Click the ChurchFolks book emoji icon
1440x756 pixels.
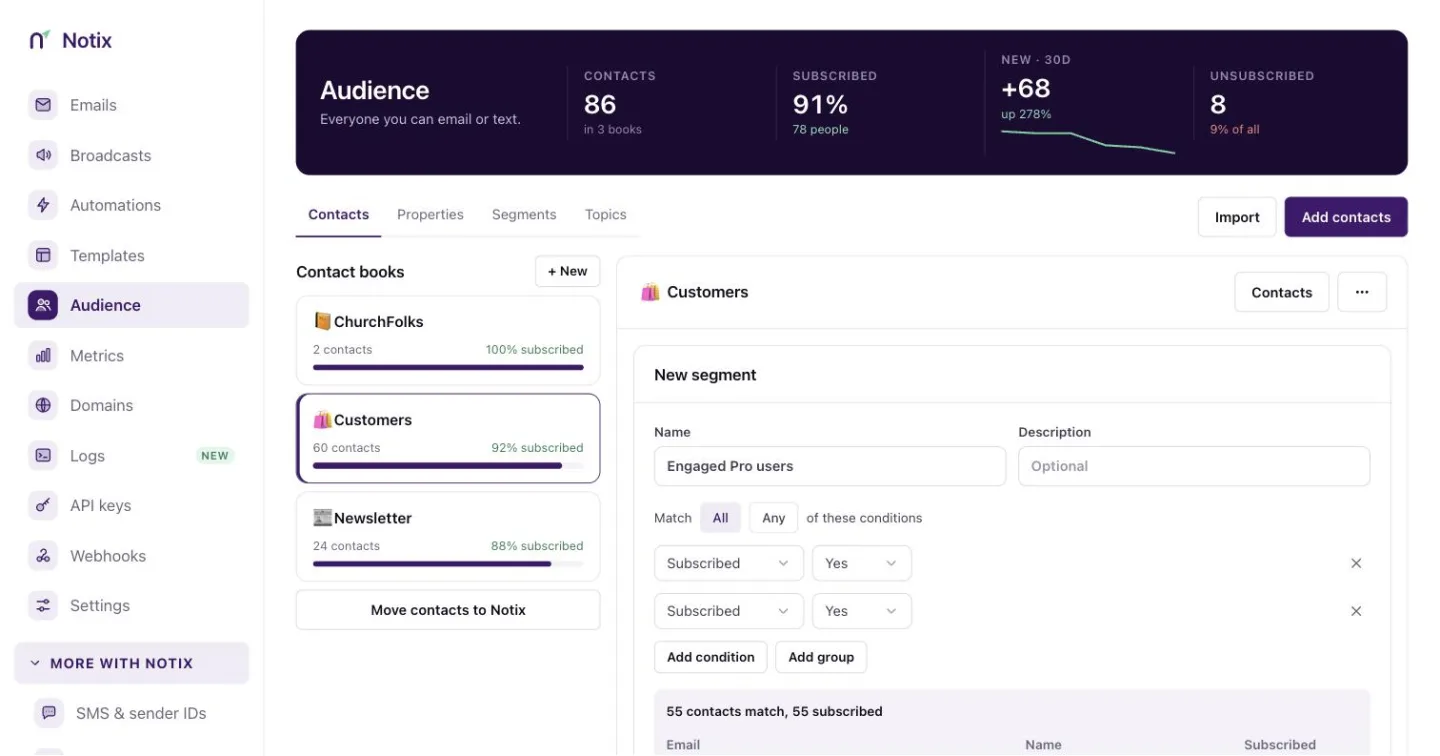coord(322,321)
